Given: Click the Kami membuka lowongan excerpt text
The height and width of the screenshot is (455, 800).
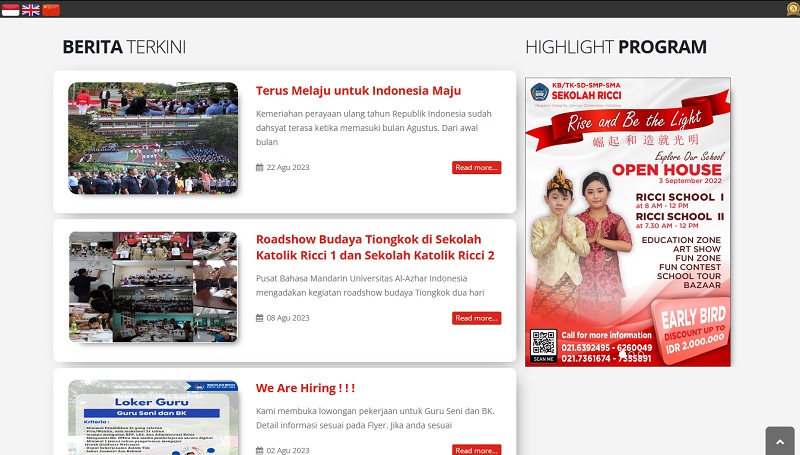Looking at the screenshot, I should coord(375,418).
